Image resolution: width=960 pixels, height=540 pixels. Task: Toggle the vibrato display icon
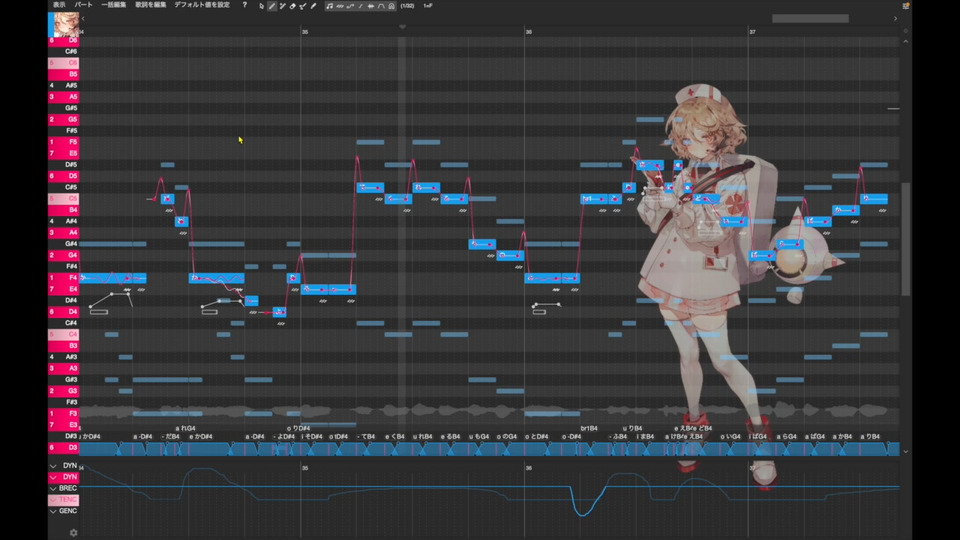340,6
